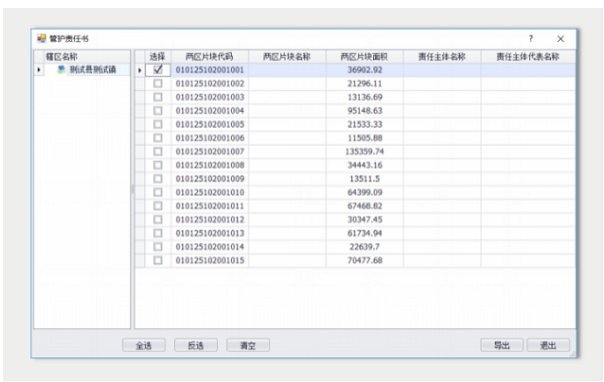Viewport: 604px width, 382px height.
Task: Click area value 34443.16
Action: click(365, 165)
